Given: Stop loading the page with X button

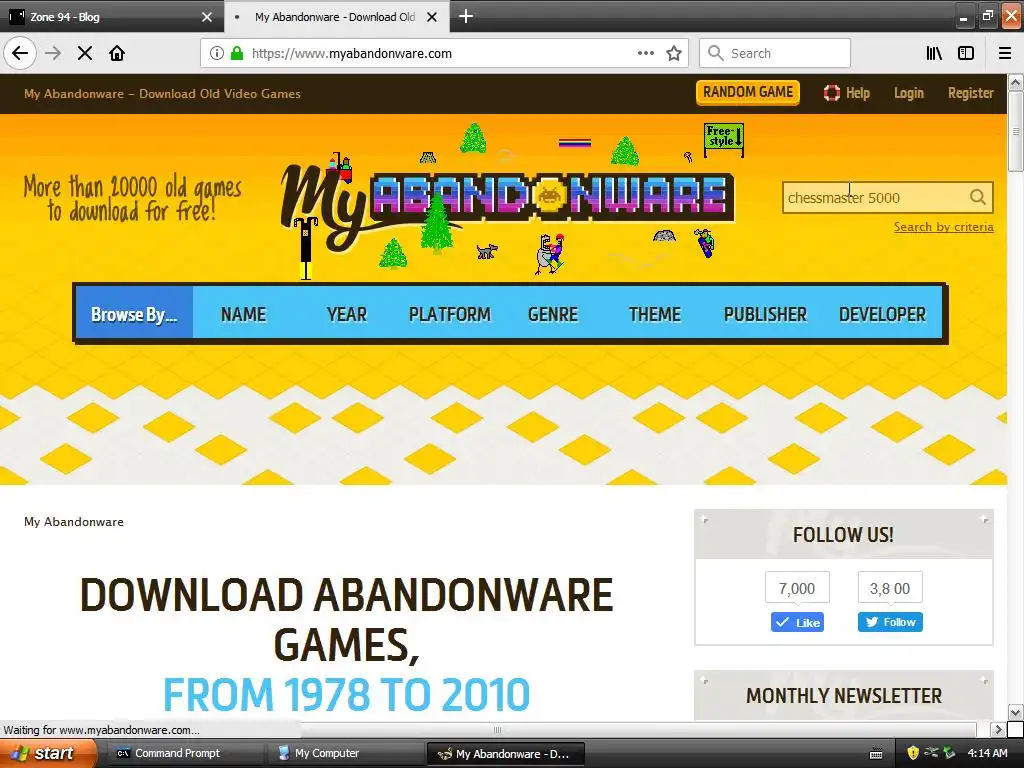Looking at the screenshot, I should pos(85,53).
